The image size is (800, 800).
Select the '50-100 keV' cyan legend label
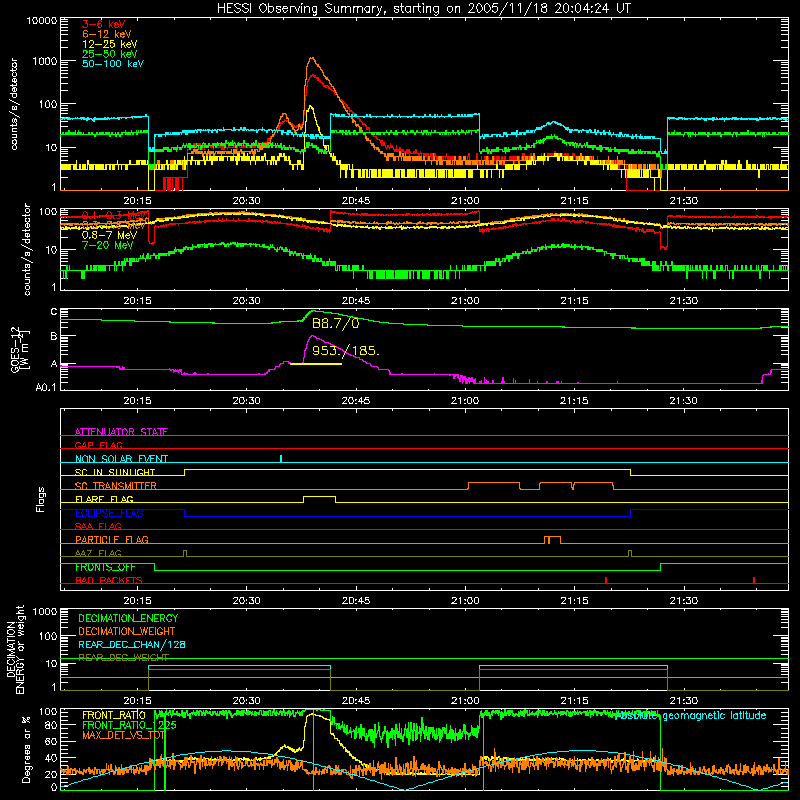113,64
